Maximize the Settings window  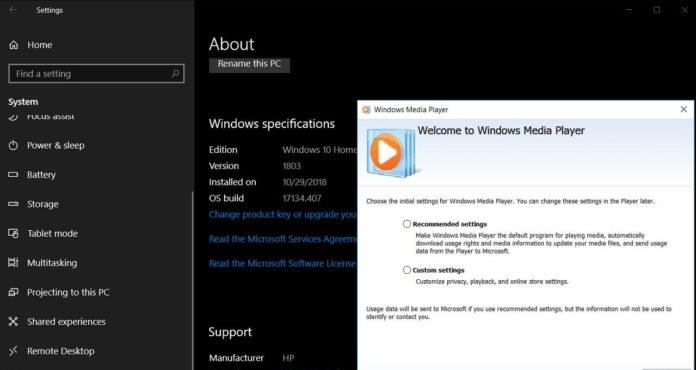(656, 10)
